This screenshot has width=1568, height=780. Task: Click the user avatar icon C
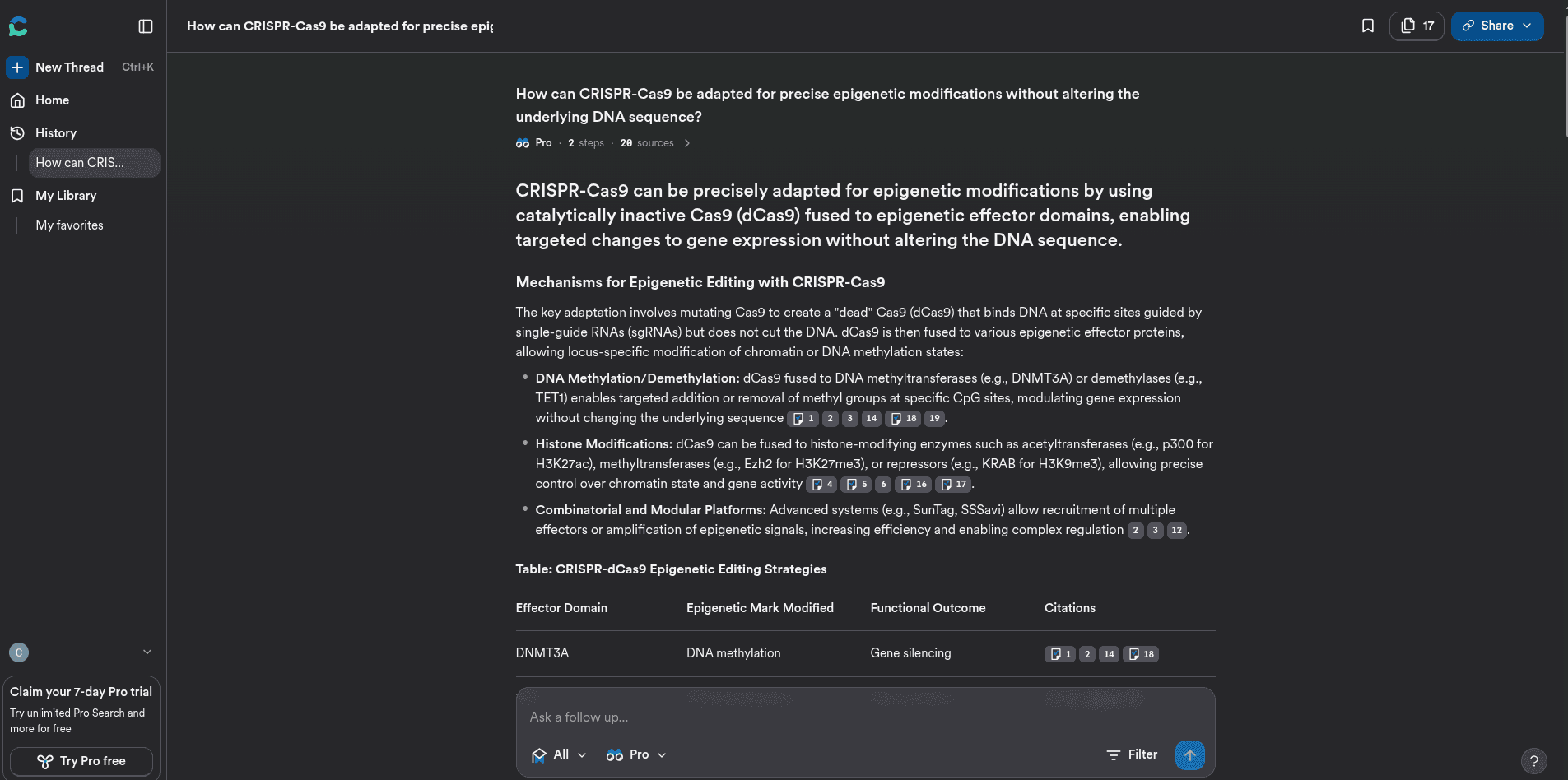click(x=19, y=652)
